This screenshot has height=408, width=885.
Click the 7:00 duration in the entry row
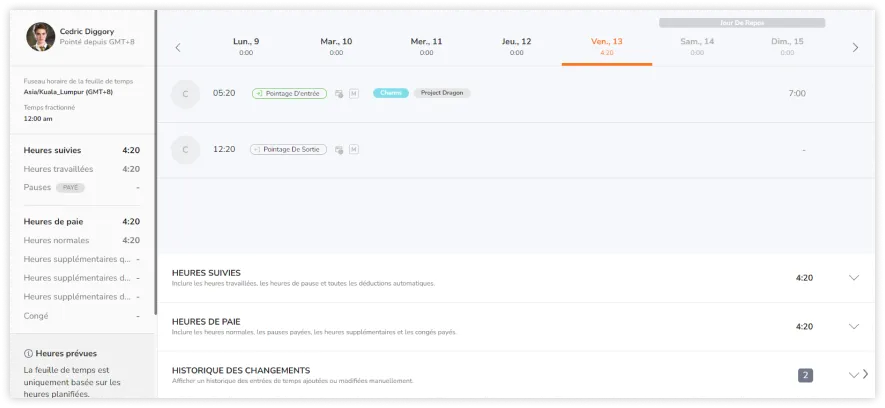pos(797,94)
